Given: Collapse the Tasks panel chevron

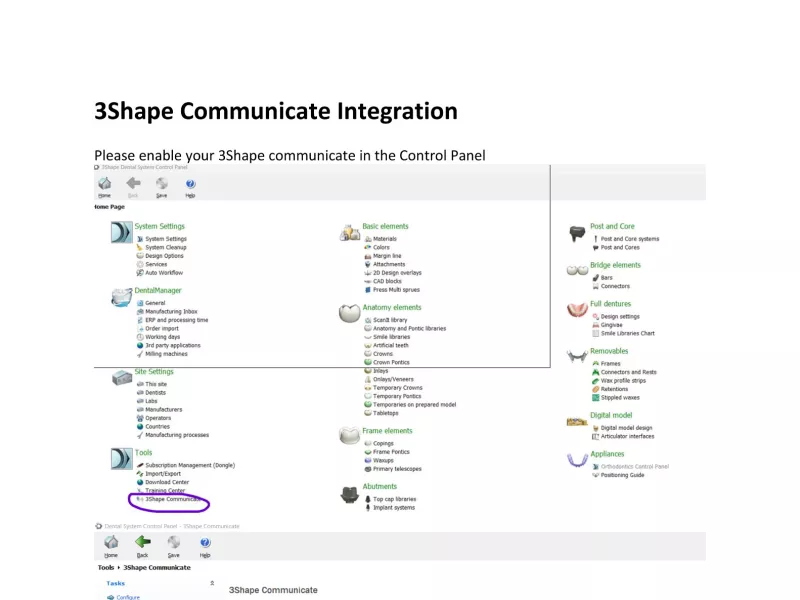Looking at the screenshot, I should (212, 583).
